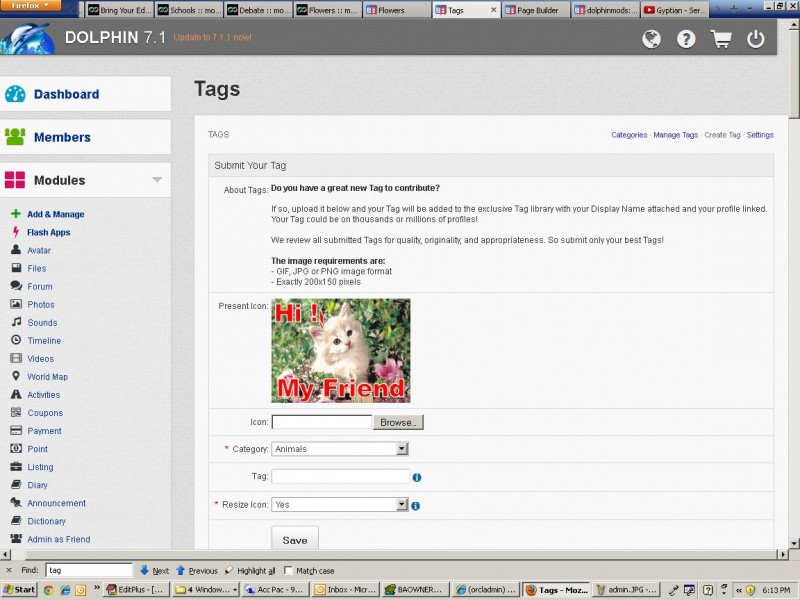
Task: Click the Find bar search field
Action: point(89,570)
